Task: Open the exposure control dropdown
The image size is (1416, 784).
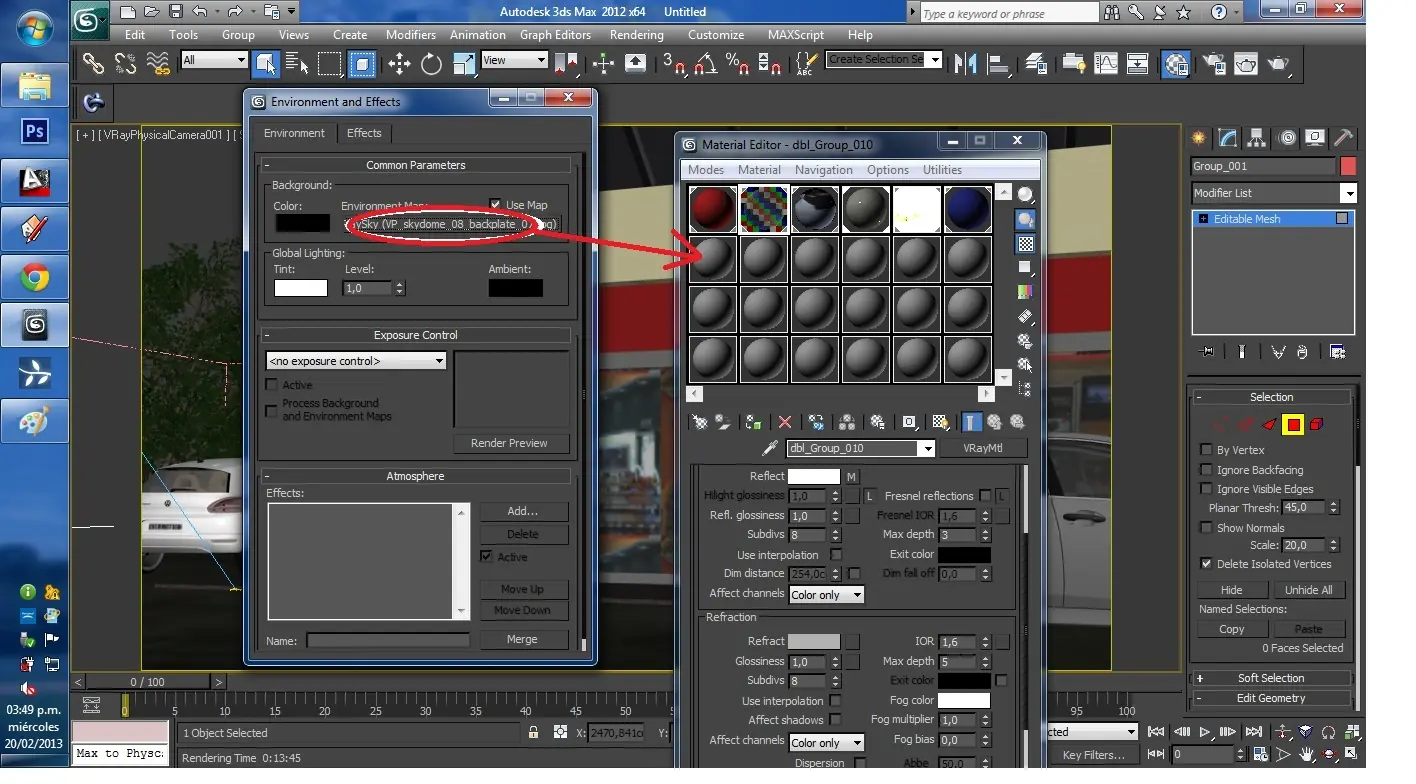Action: (x=356, y=361)
